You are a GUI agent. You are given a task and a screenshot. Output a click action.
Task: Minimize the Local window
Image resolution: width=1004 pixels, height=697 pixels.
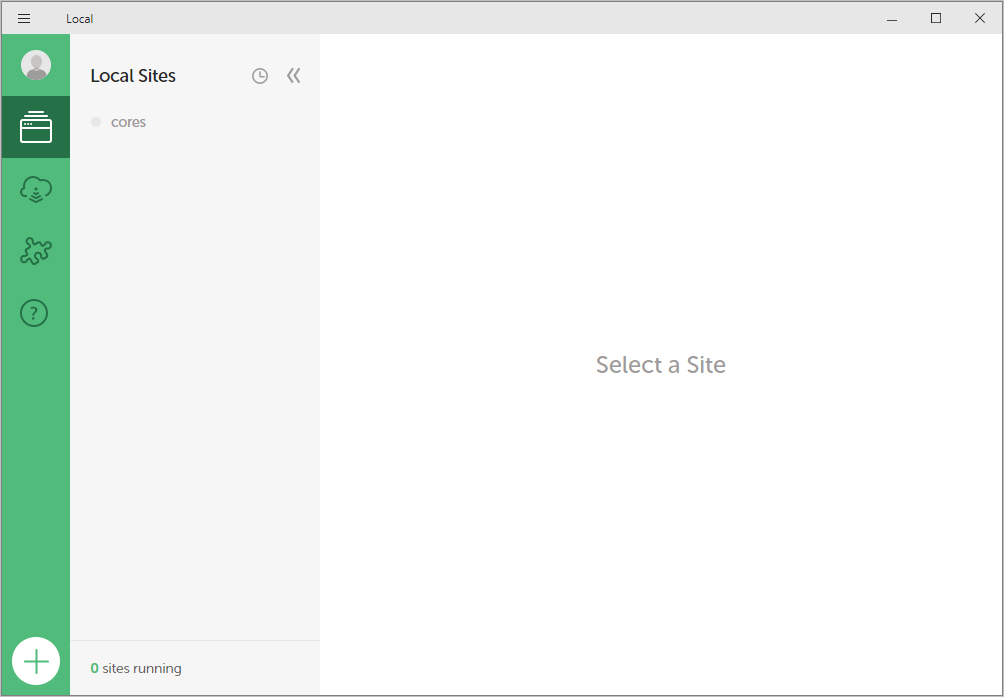pos(892,19)
